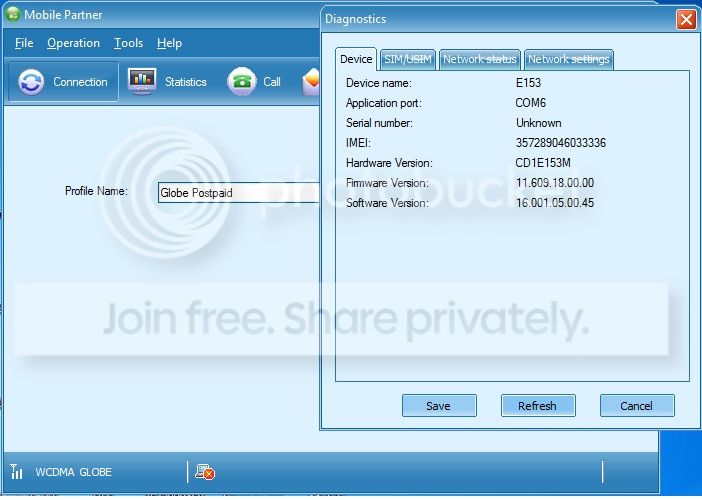Image resolution: width=702 pixels, height=500 pixels.
Task: Click the Profile Name field showing Globe Postpaid
Action: coord(239,192)
